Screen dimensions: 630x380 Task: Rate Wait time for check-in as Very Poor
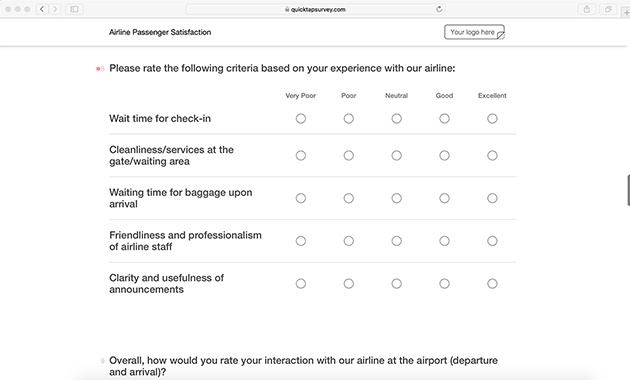click(301, 118)
